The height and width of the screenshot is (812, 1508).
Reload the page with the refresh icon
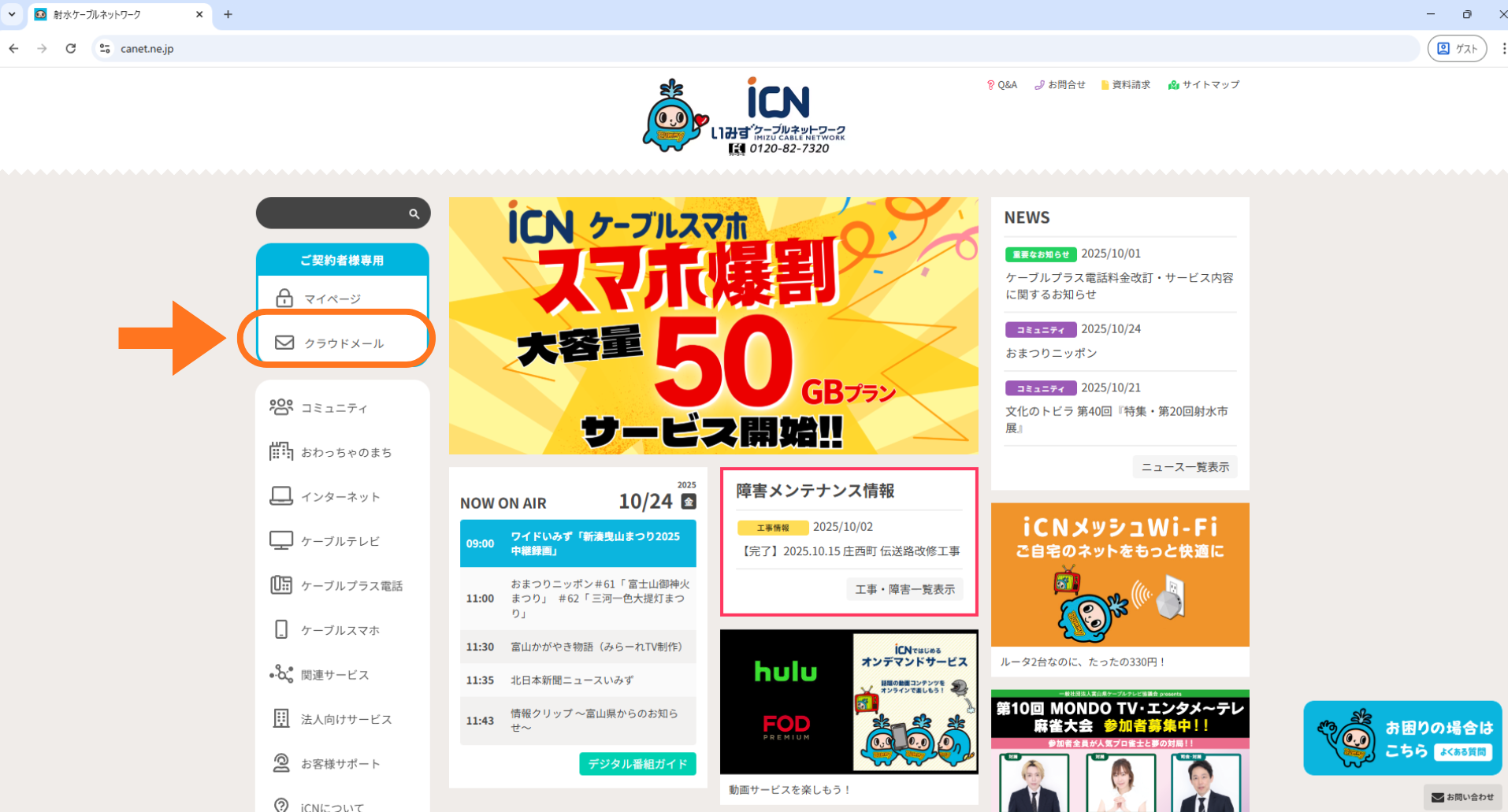pyautogui.click(x=71, y=48)
